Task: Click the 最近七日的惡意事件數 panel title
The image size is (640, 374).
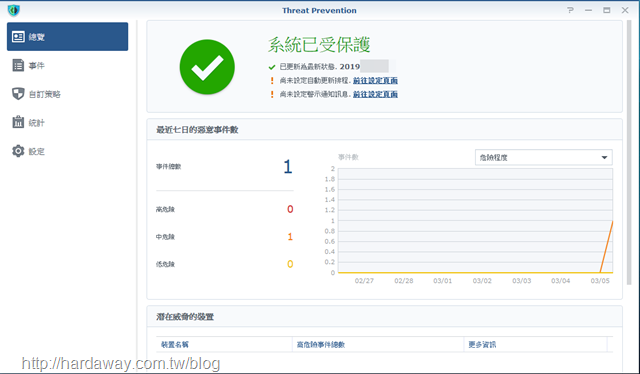Action: [x=197, y=130]
